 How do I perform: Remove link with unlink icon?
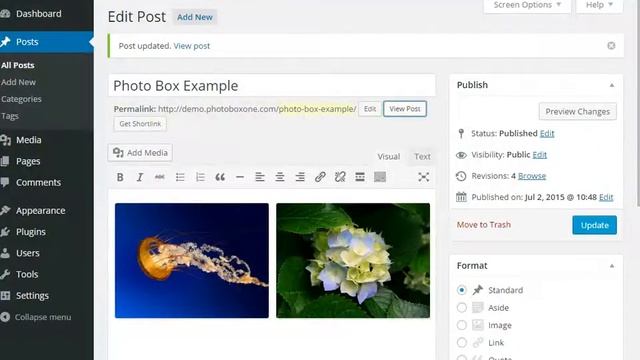click(x=340, y=177)
